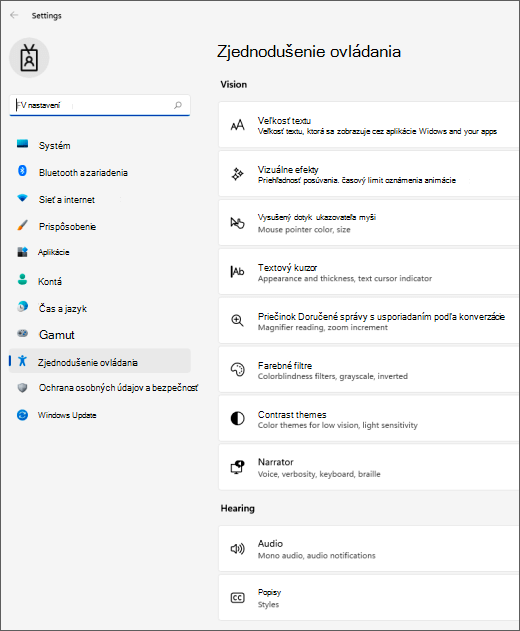
Task: Click the Aplikácie icon in sidebar
Action: point(23,252)
